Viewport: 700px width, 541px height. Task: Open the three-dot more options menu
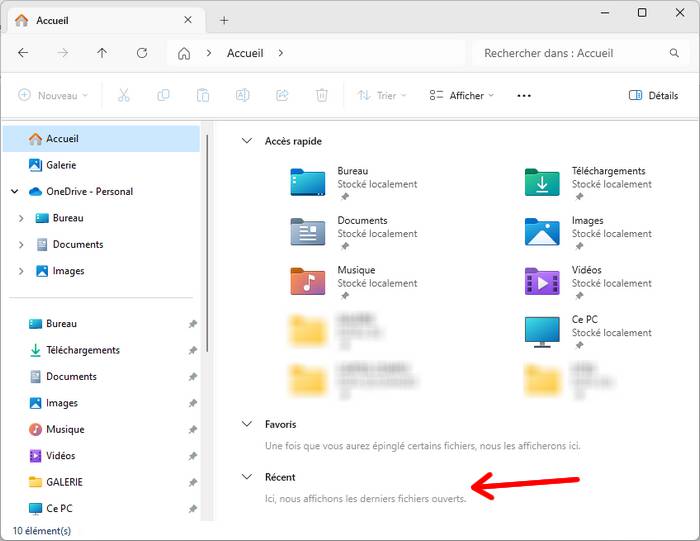pos(524,96)
